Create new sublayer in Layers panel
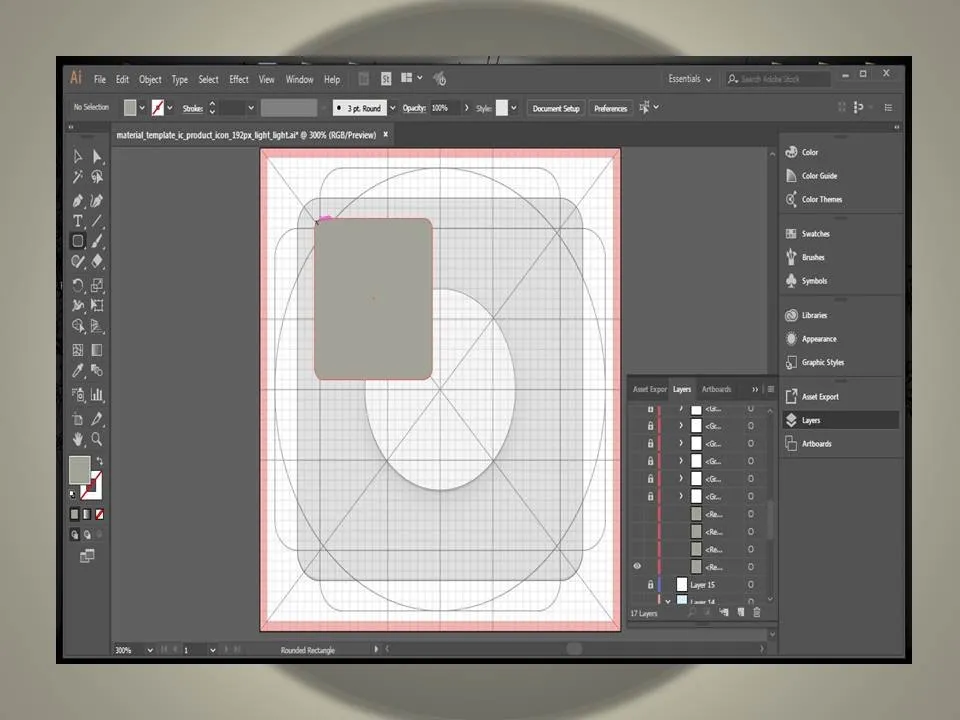The height and width of the screenshot is (720, 960). [724, 612]
